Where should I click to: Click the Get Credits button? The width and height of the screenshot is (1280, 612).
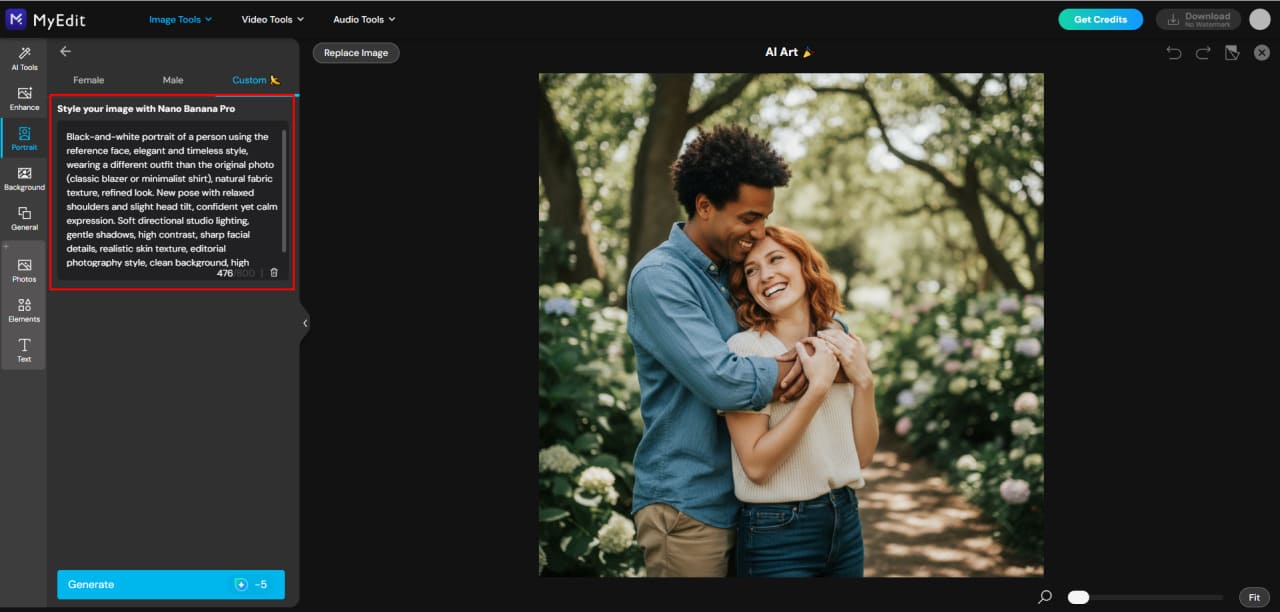(1100, 18)
